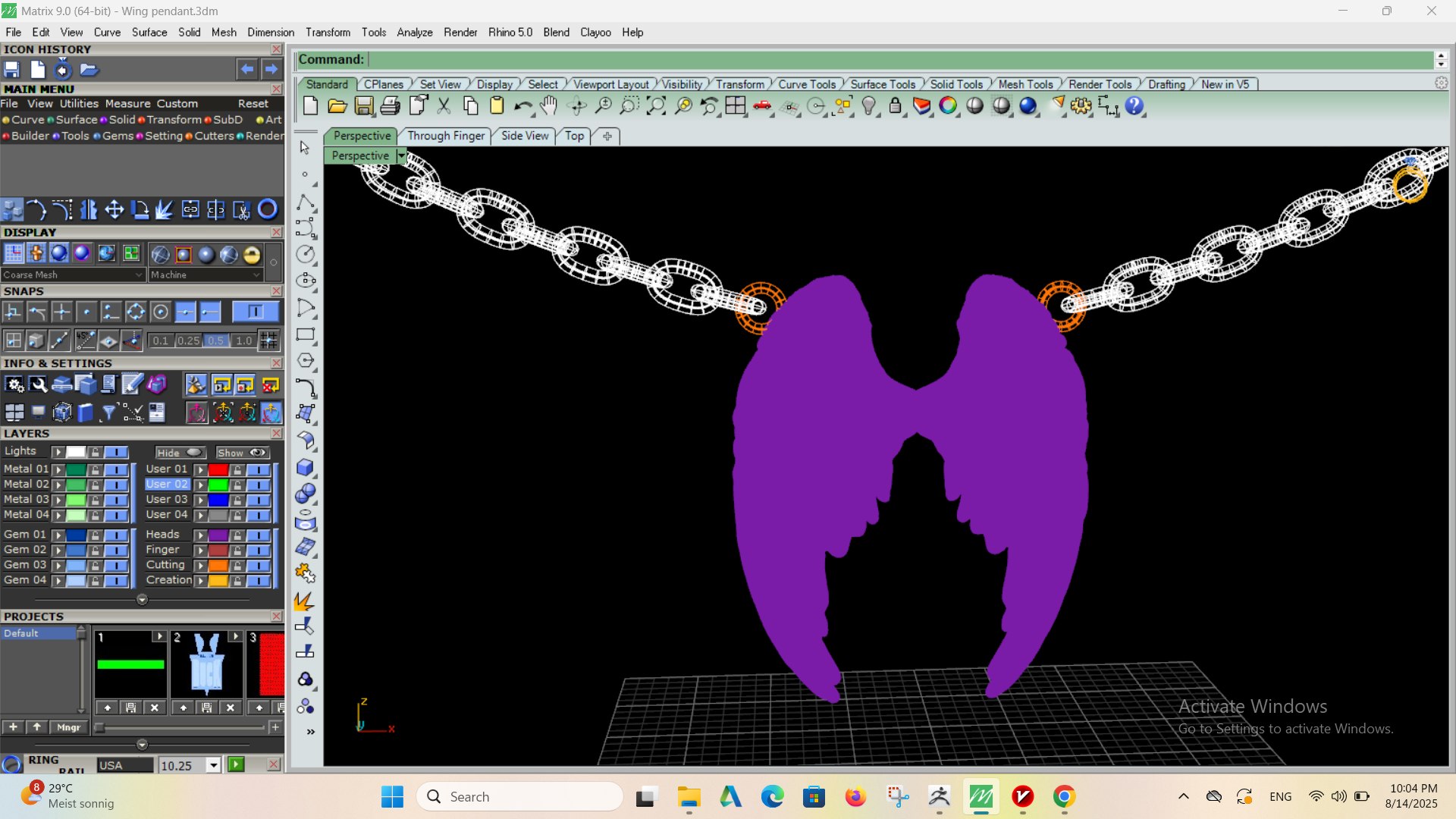Screen dimensions: 1456x819
Task: Click the Zoom Extents icon
Action: [x=656, y=106]
